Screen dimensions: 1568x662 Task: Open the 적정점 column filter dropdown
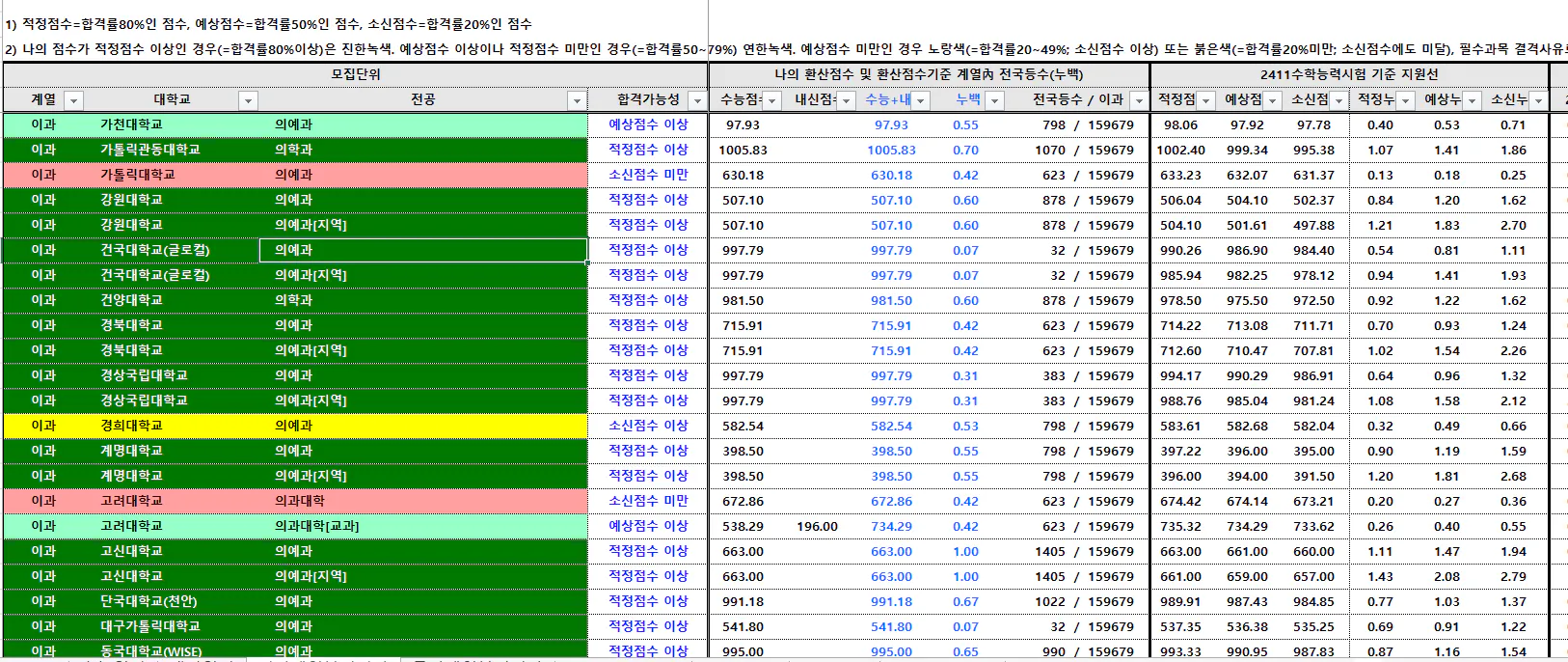tap(1205, 100)
